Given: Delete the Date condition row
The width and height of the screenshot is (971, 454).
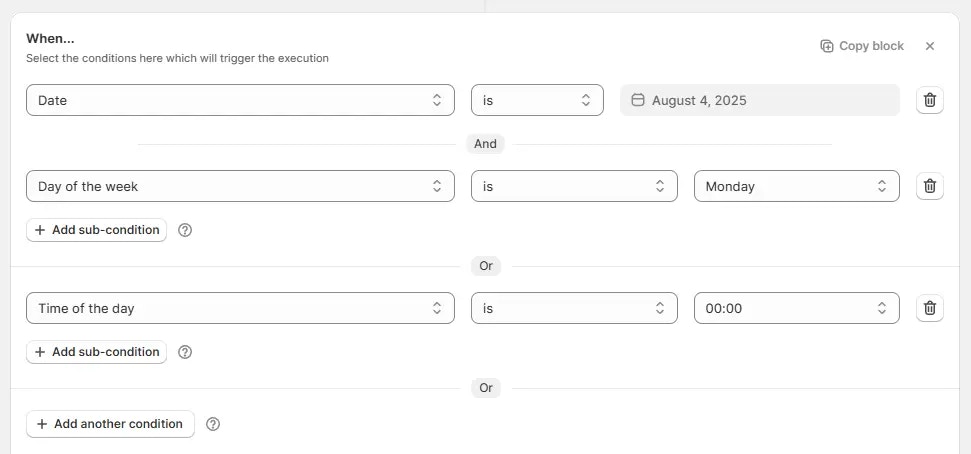Looking at the screenshot, I should [x=930, y=100].
